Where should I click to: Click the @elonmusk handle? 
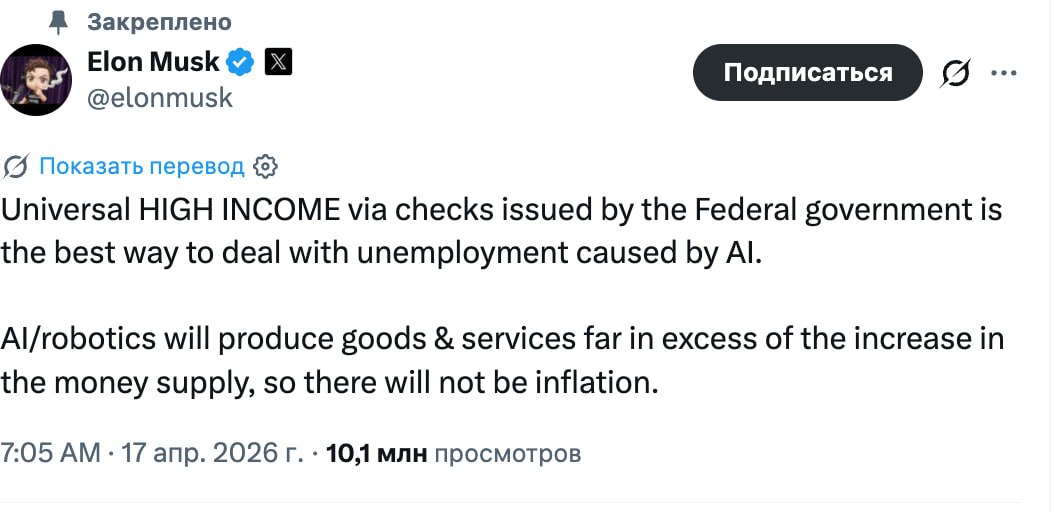pyautogui.click(x=160, y=97)
